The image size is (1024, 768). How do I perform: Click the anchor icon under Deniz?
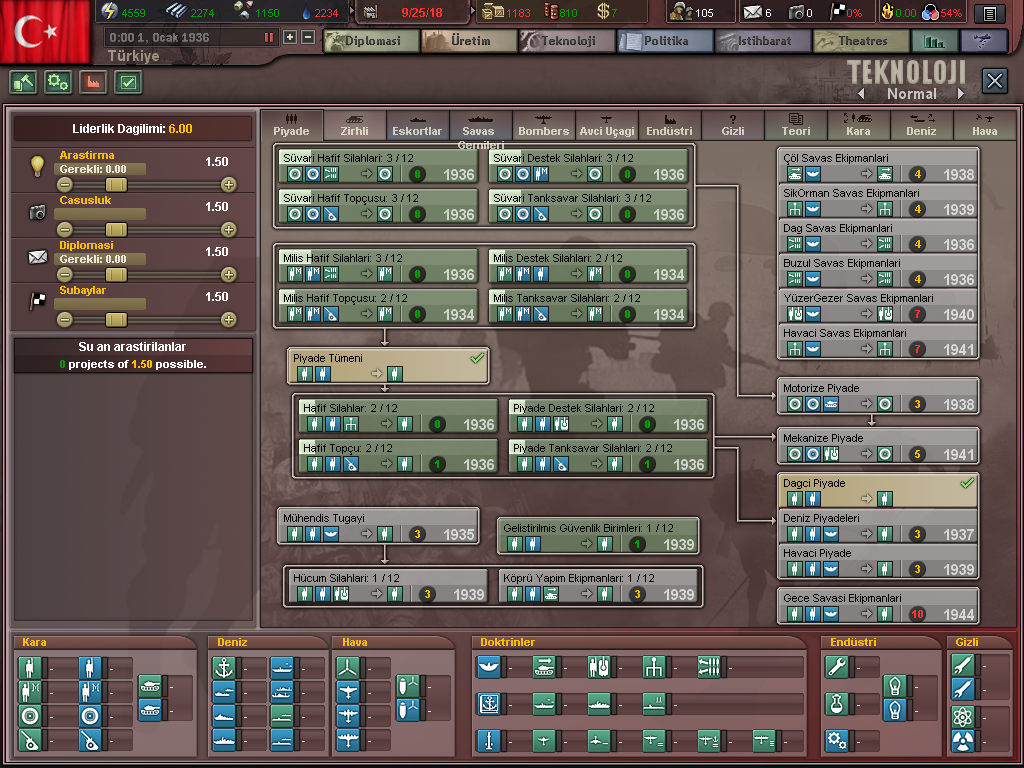pyautogui.click(x=224, y=668)
